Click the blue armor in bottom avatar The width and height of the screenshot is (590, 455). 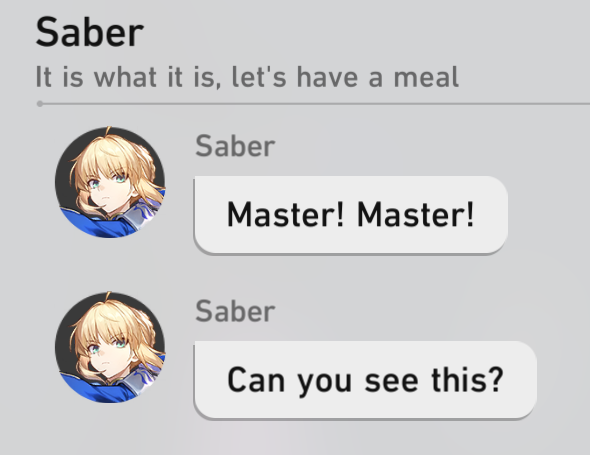[x=94, y=390]
